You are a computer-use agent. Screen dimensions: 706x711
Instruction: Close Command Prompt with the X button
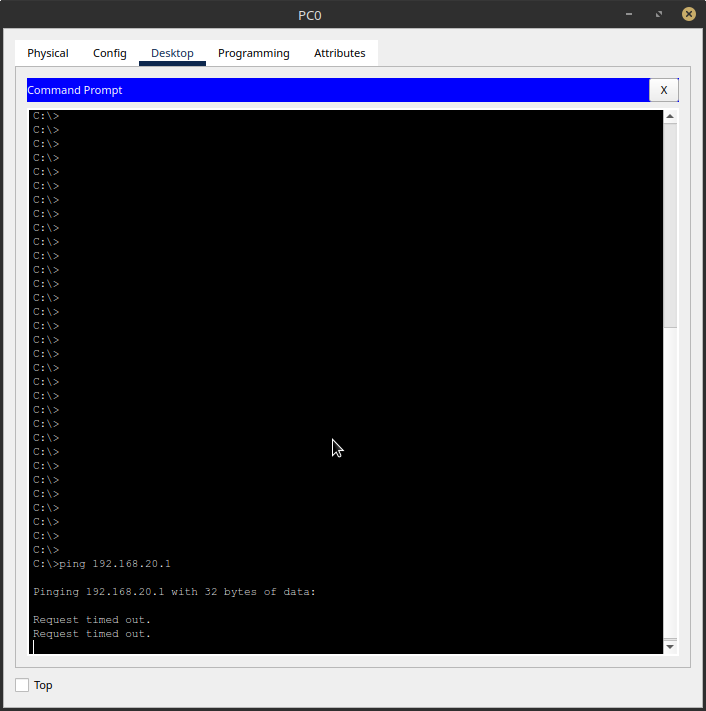[664, 90]
